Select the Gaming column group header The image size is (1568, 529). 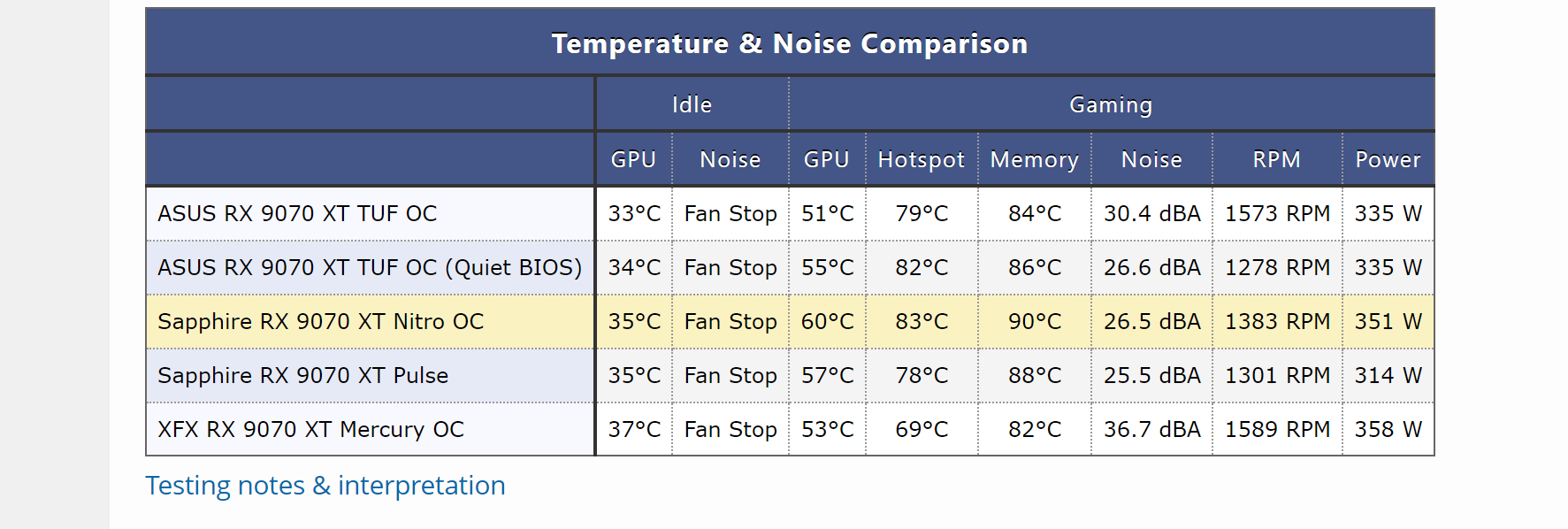1111,104
